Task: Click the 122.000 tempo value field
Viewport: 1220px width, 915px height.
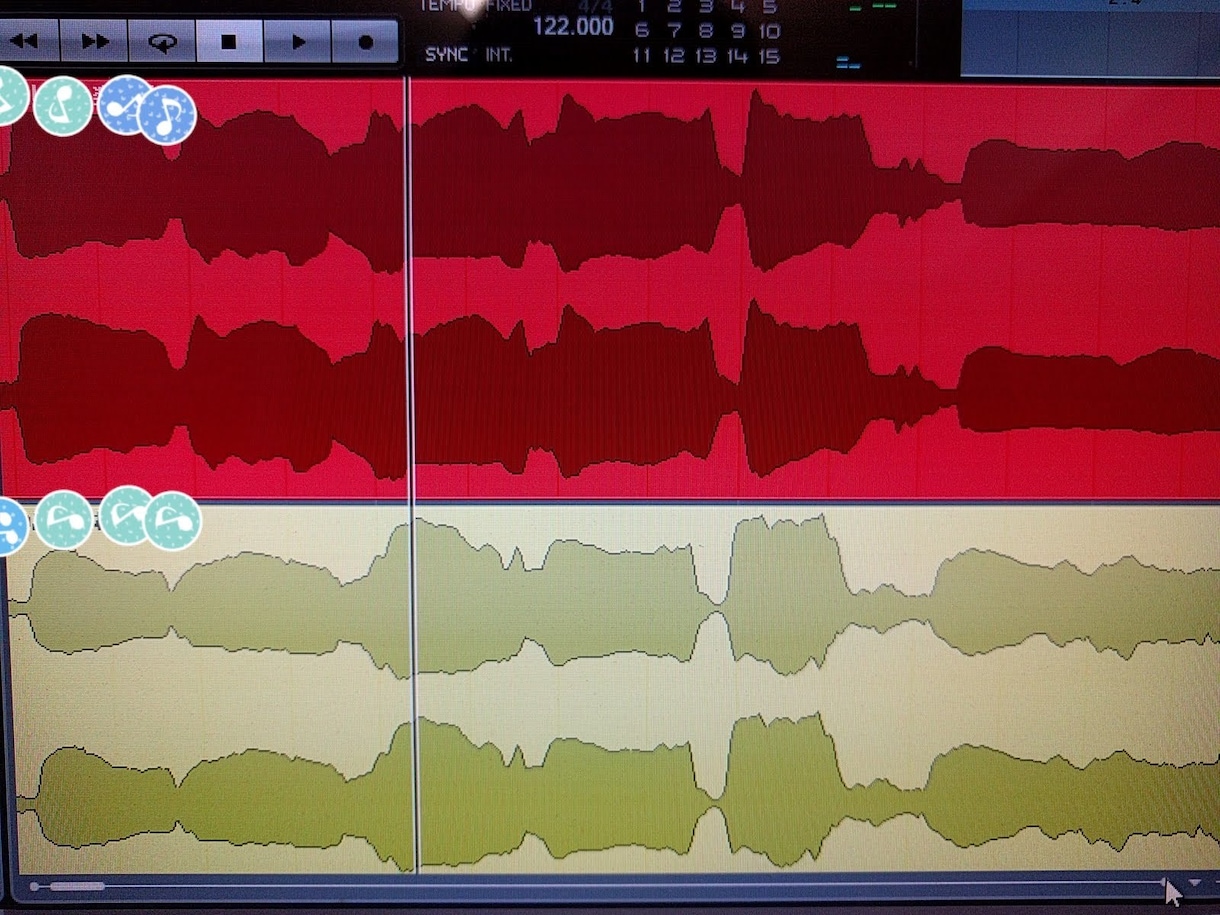Action: (x=572, y=27)
